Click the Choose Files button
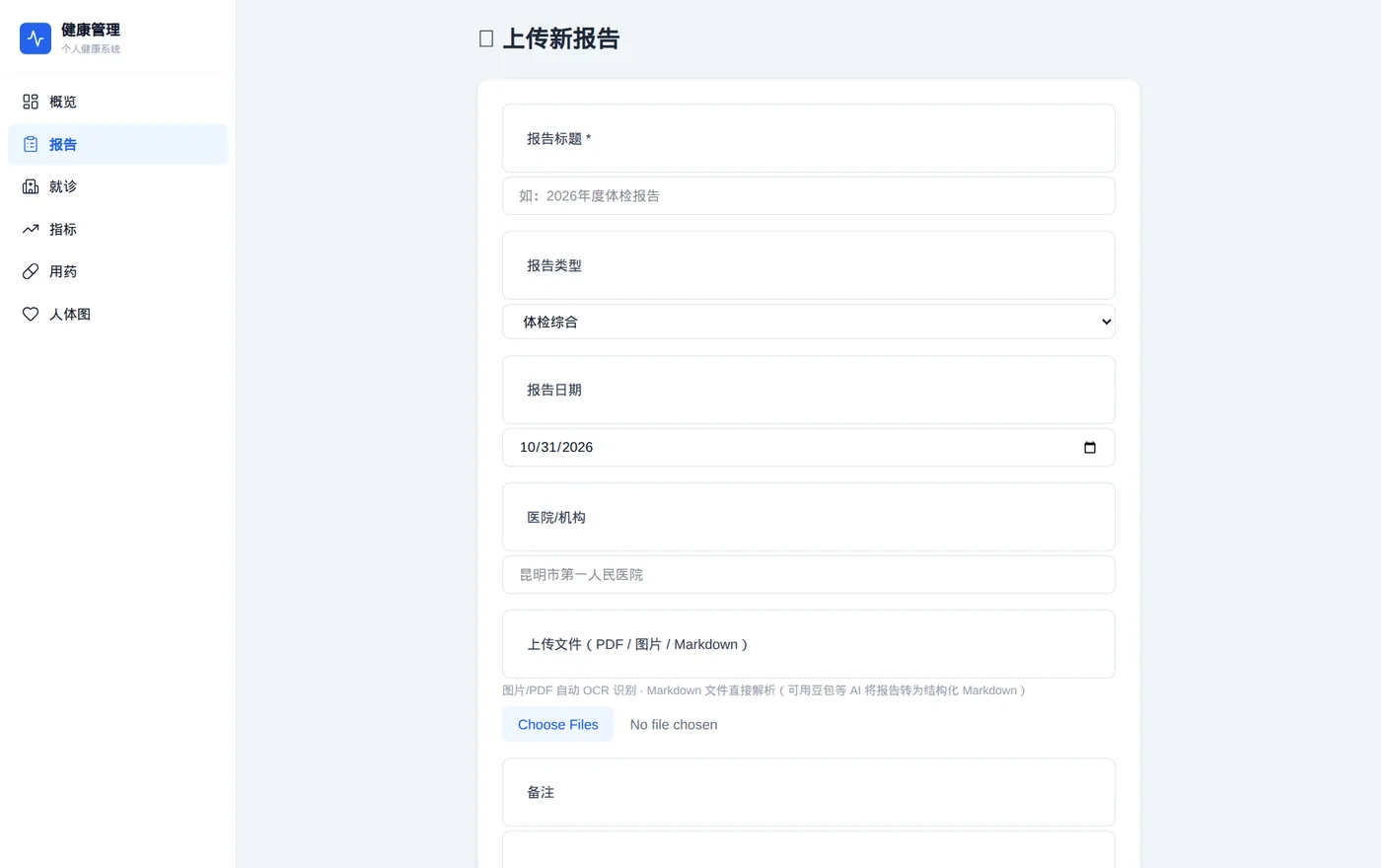 [558, 724]
